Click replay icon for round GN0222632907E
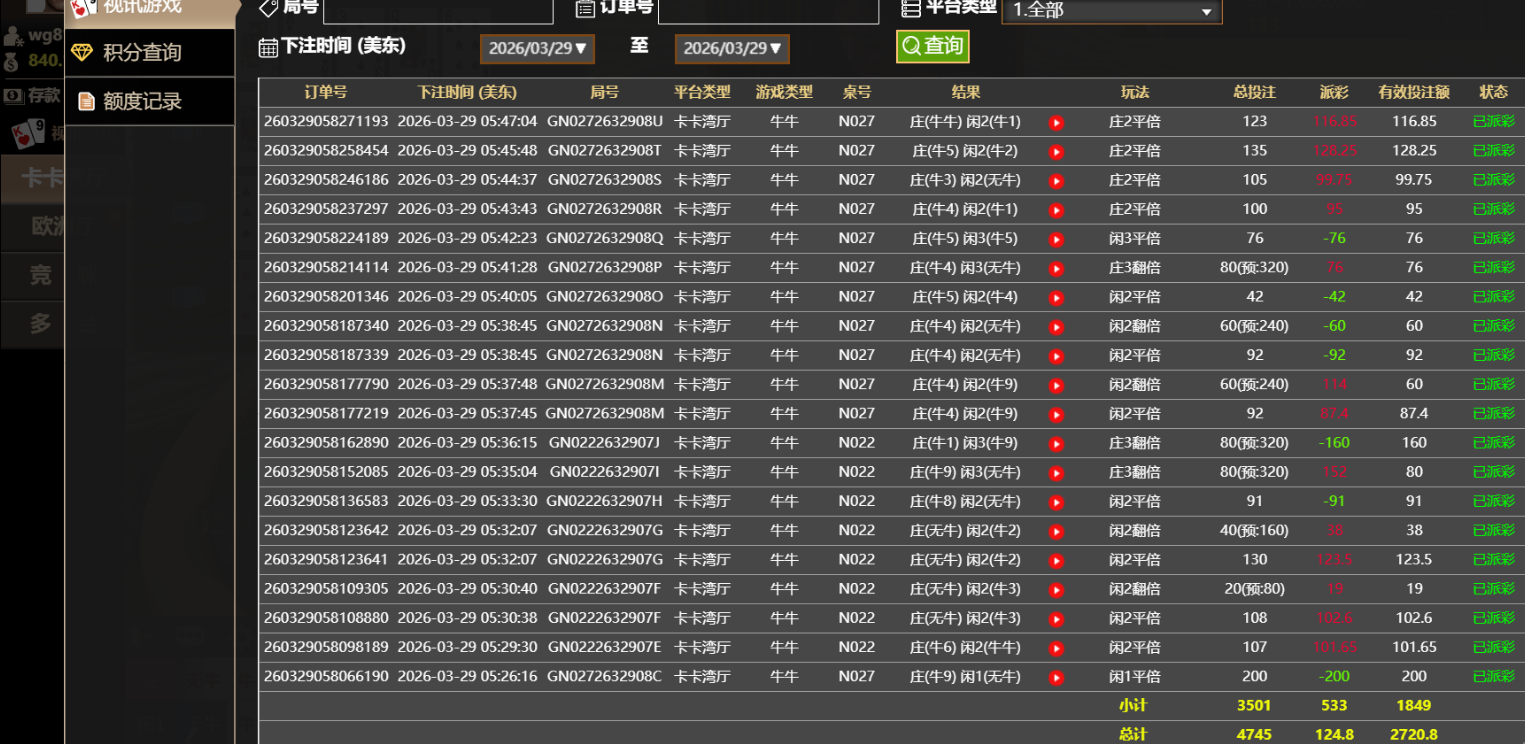 pos(1056,649)
